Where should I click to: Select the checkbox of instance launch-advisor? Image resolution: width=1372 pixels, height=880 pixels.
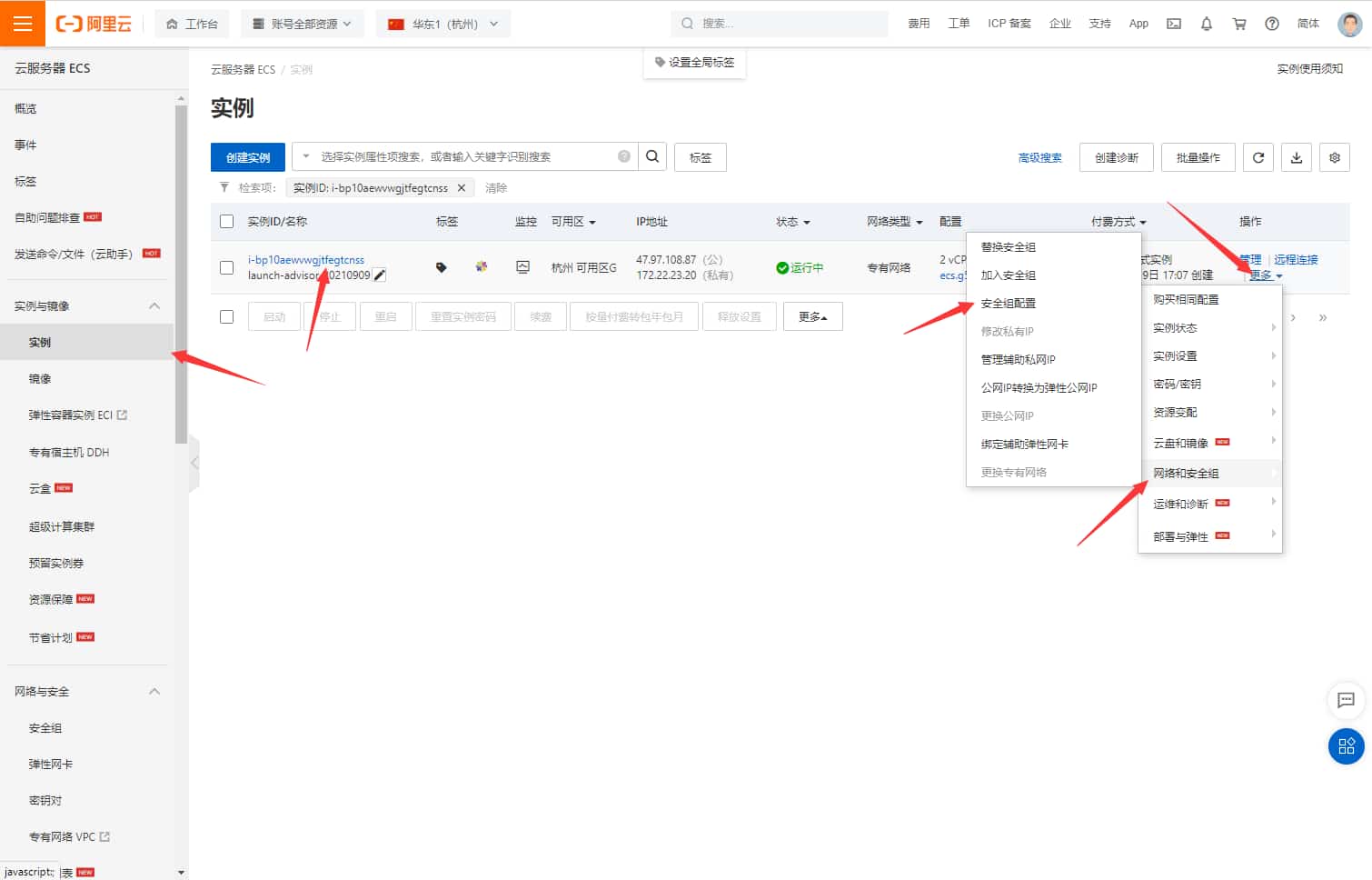tap(226, 266)
